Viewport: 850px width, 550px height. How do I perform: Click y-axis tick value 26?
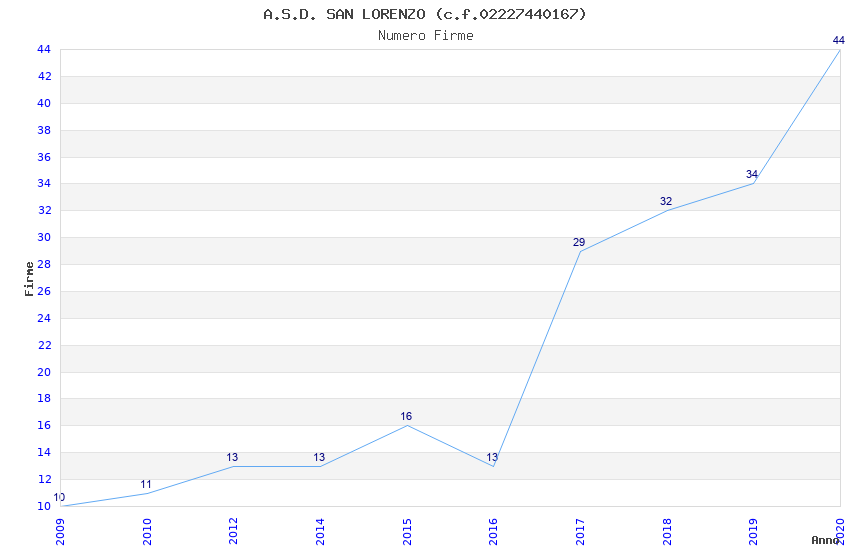coord(44,291)
